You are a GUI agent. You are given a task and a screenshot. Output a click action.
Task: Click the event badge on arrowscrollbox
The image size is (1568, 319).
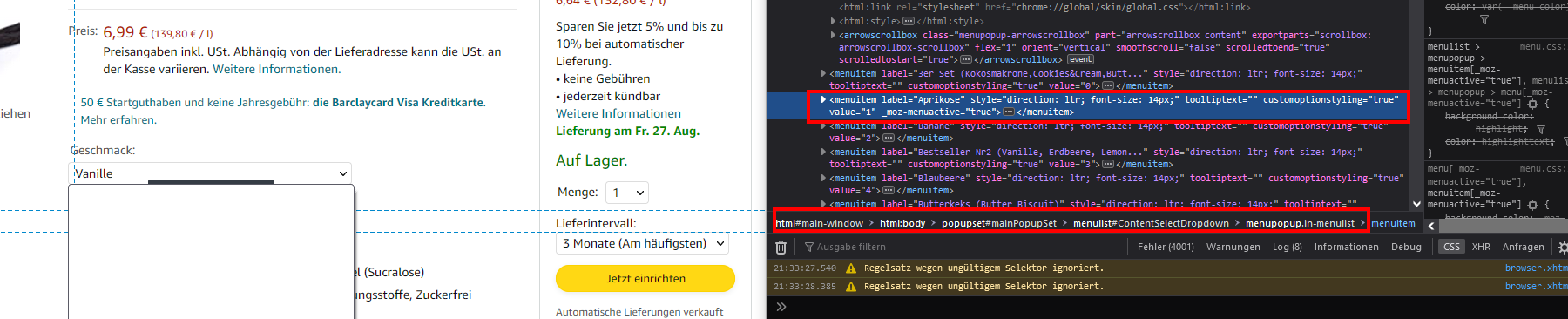[1080, 59]
